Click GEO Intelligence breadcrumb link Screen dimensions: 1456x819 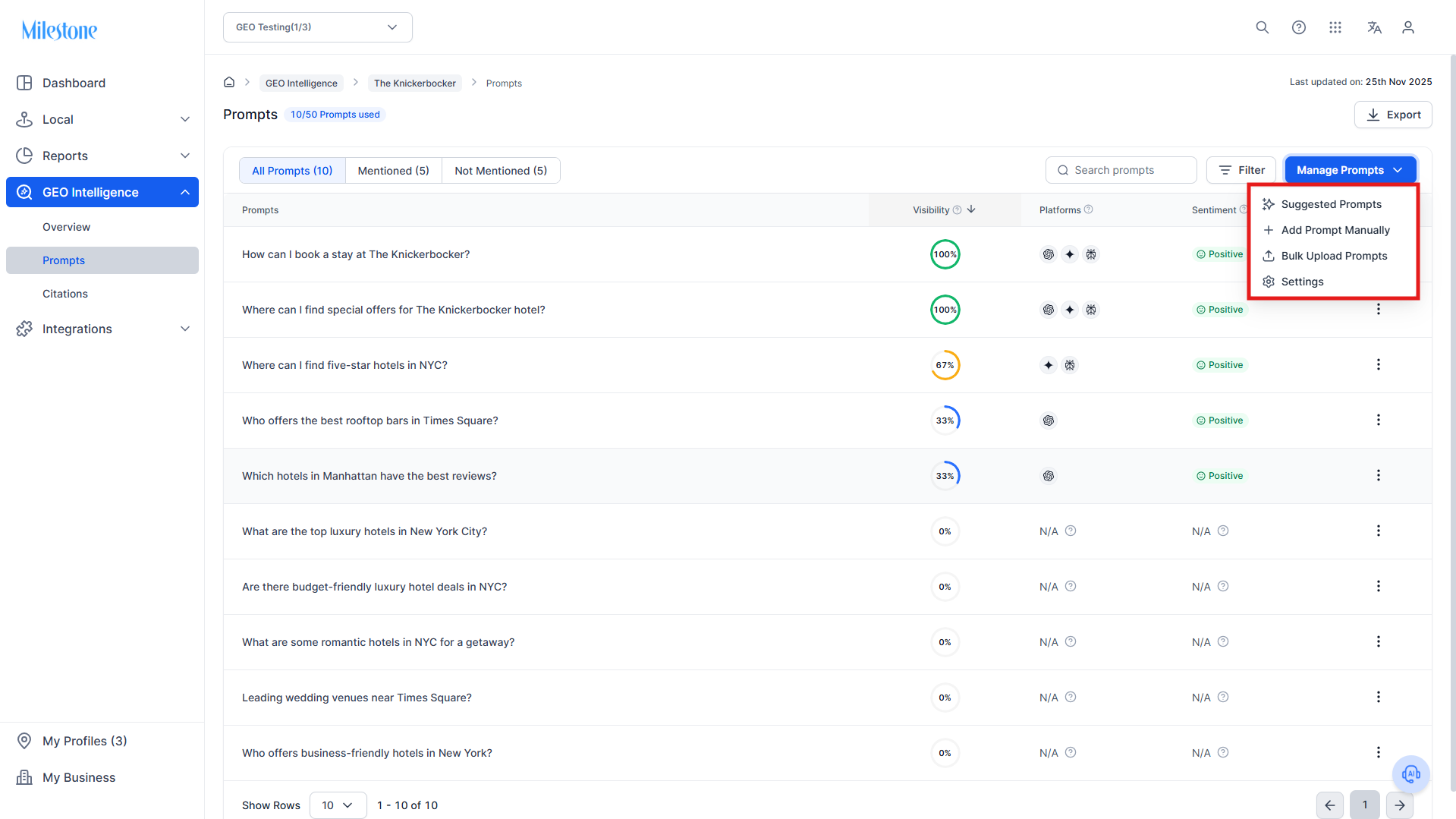click(301, 83)
